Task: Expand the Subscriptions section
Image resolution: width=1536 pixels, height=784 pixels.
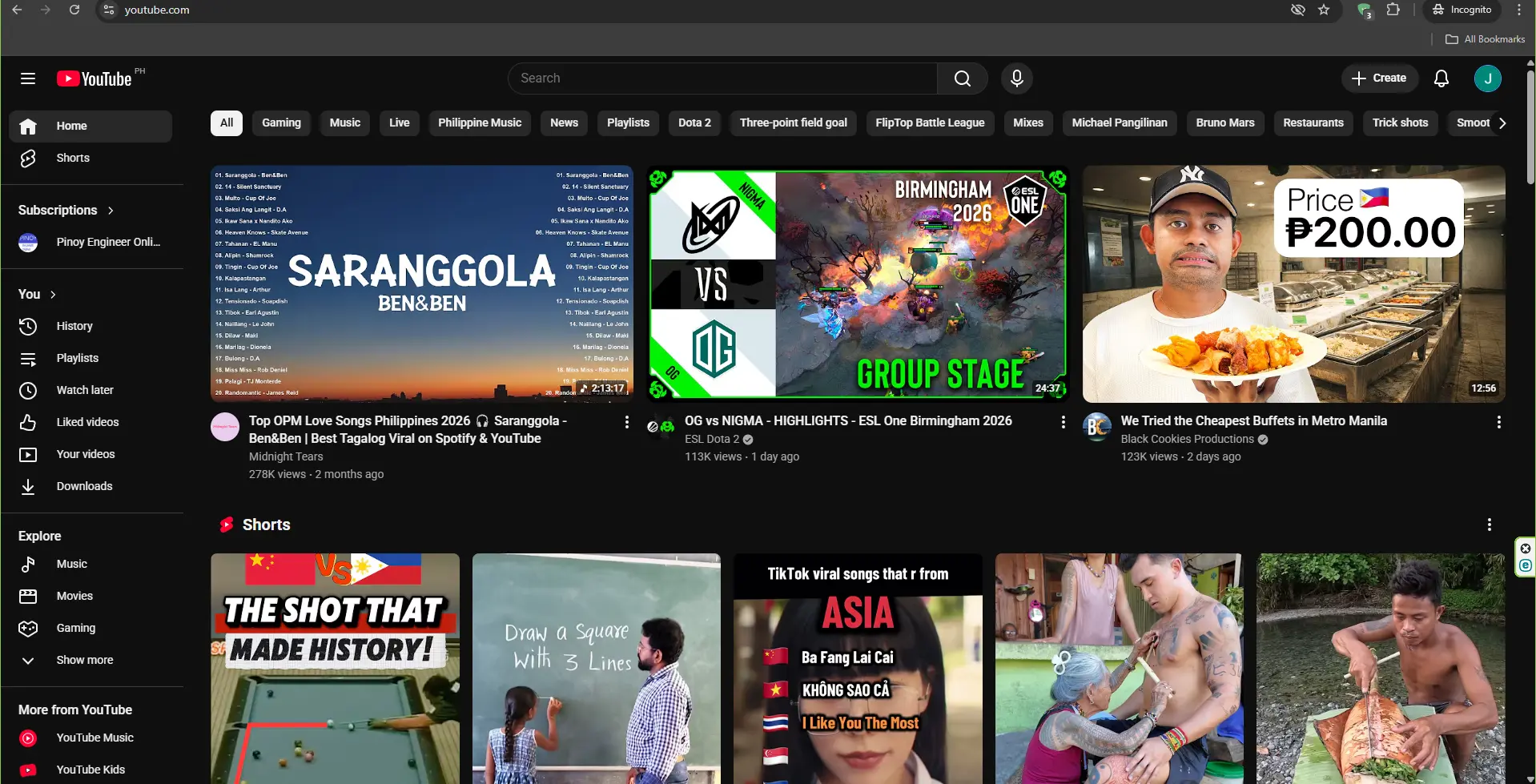Action: pyautogui.click(x=66, y=210)
